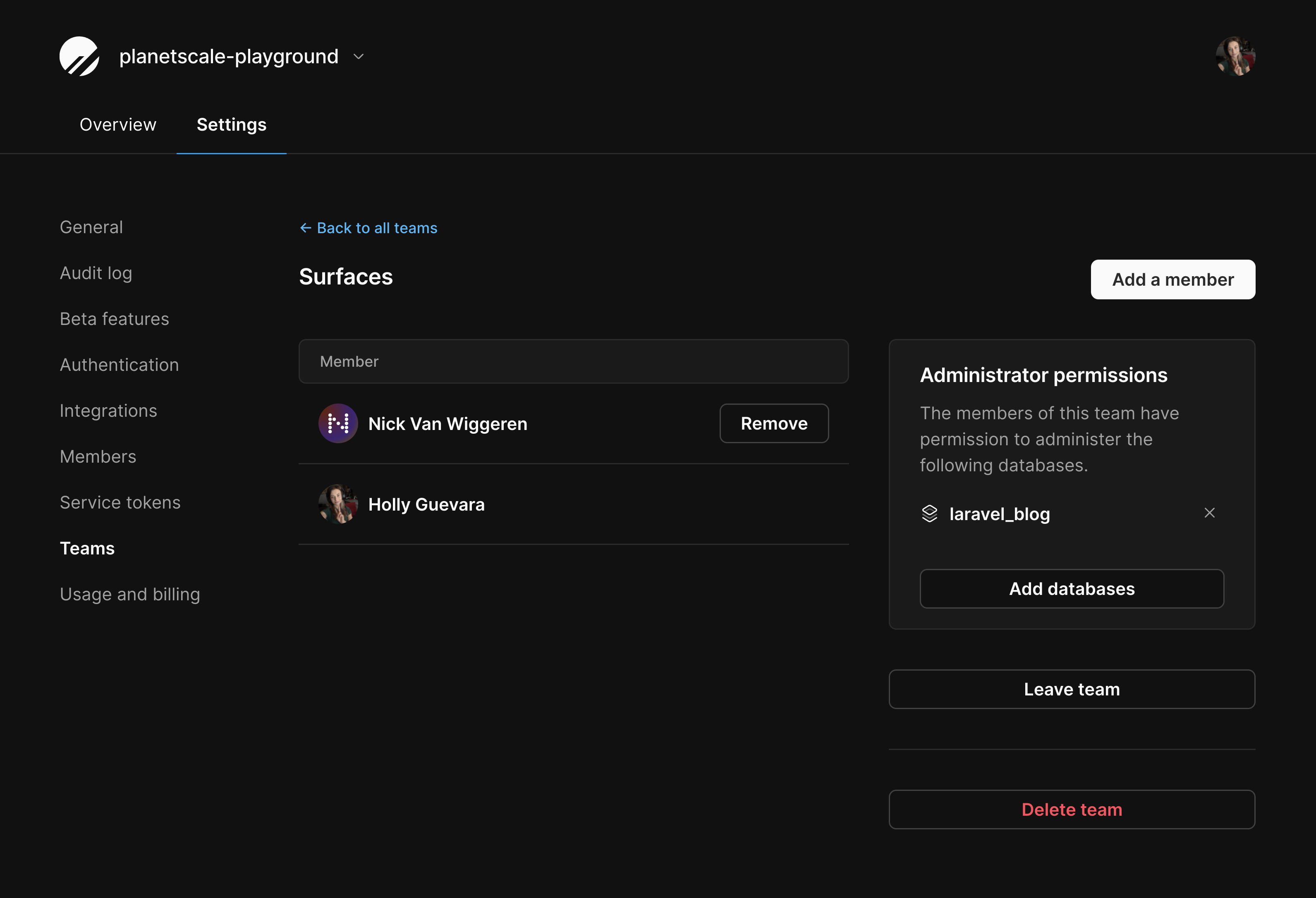The height and width of the screenshot is (898, 1316).
Task: Open your profile avatar menu
Action: pyautogui.click(x=1236, y=56)
